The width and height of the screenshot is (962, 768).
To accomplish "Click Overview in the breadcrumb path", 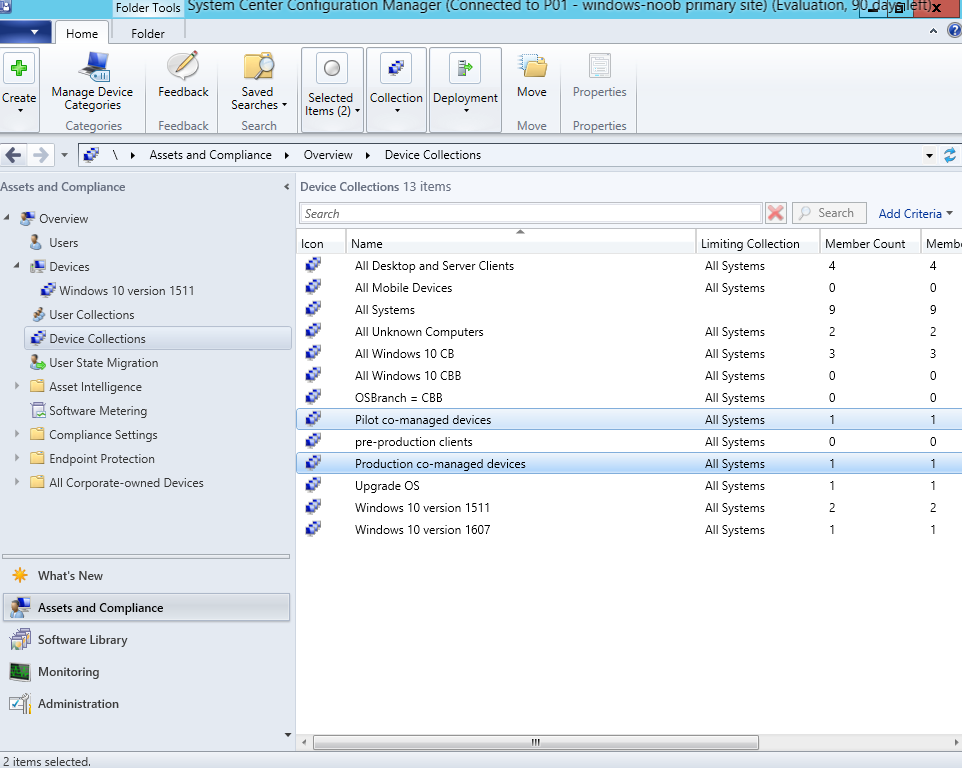I will [328, 155].
